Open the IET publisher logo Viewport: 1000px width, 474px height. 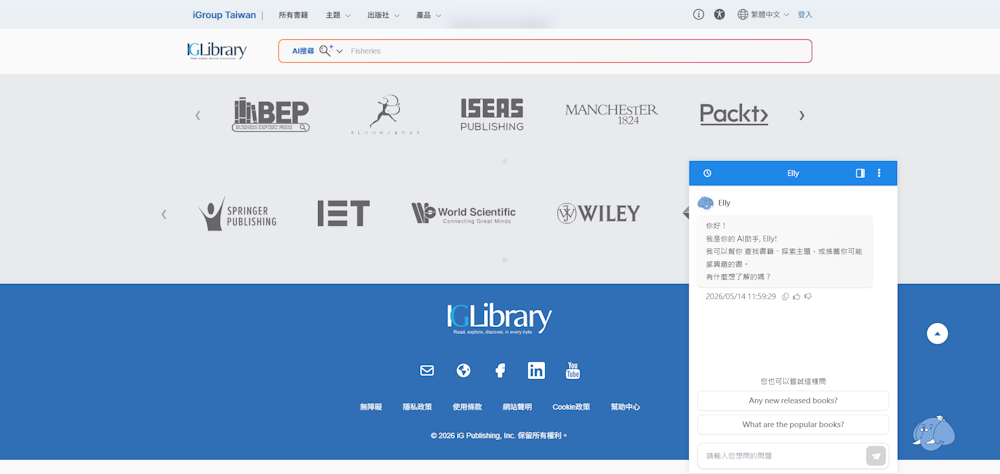[x=344, y=213]
